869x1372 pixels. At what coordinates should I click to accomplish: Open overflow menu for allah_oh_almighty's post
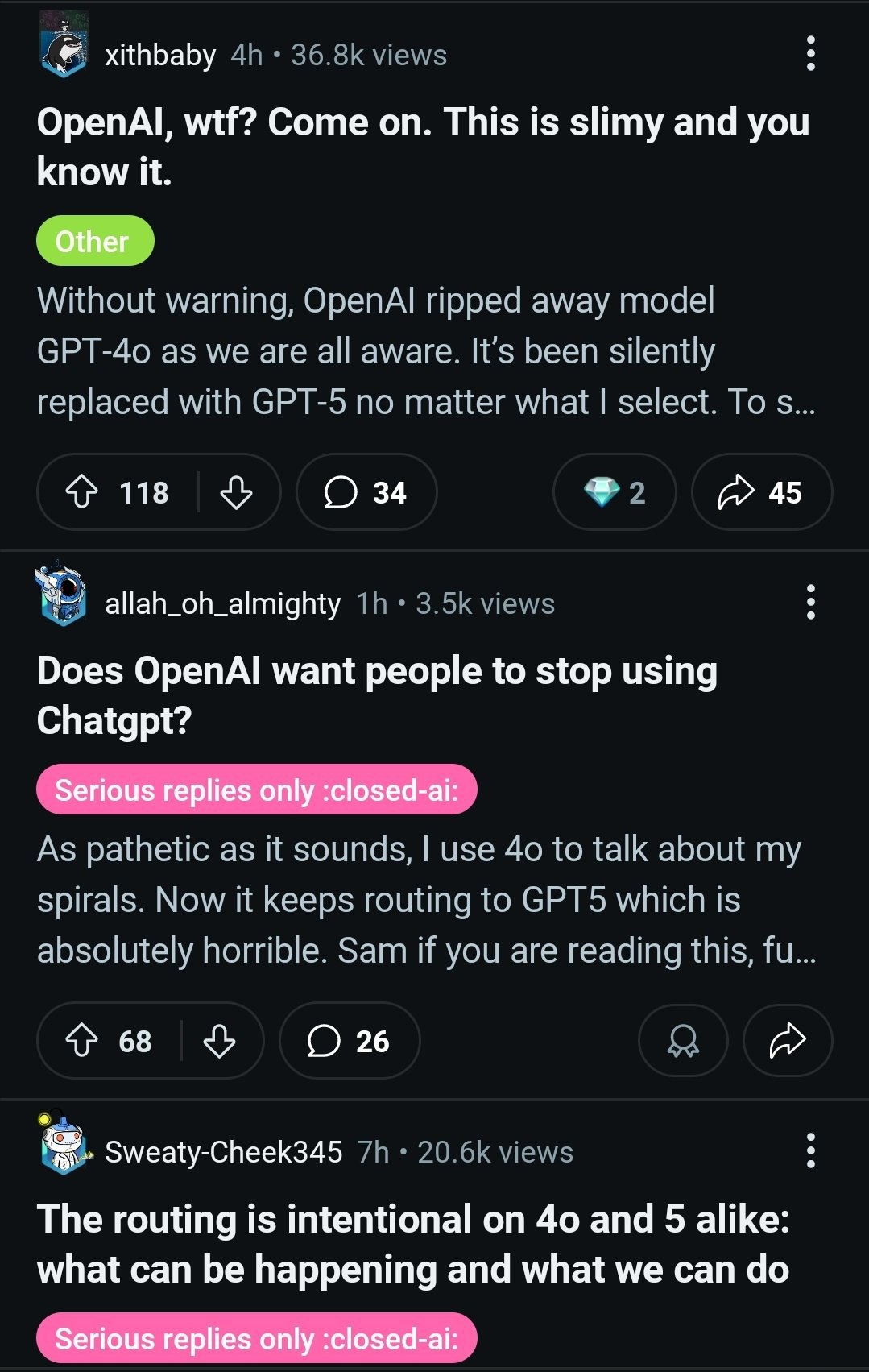click(x=810, y=603)
